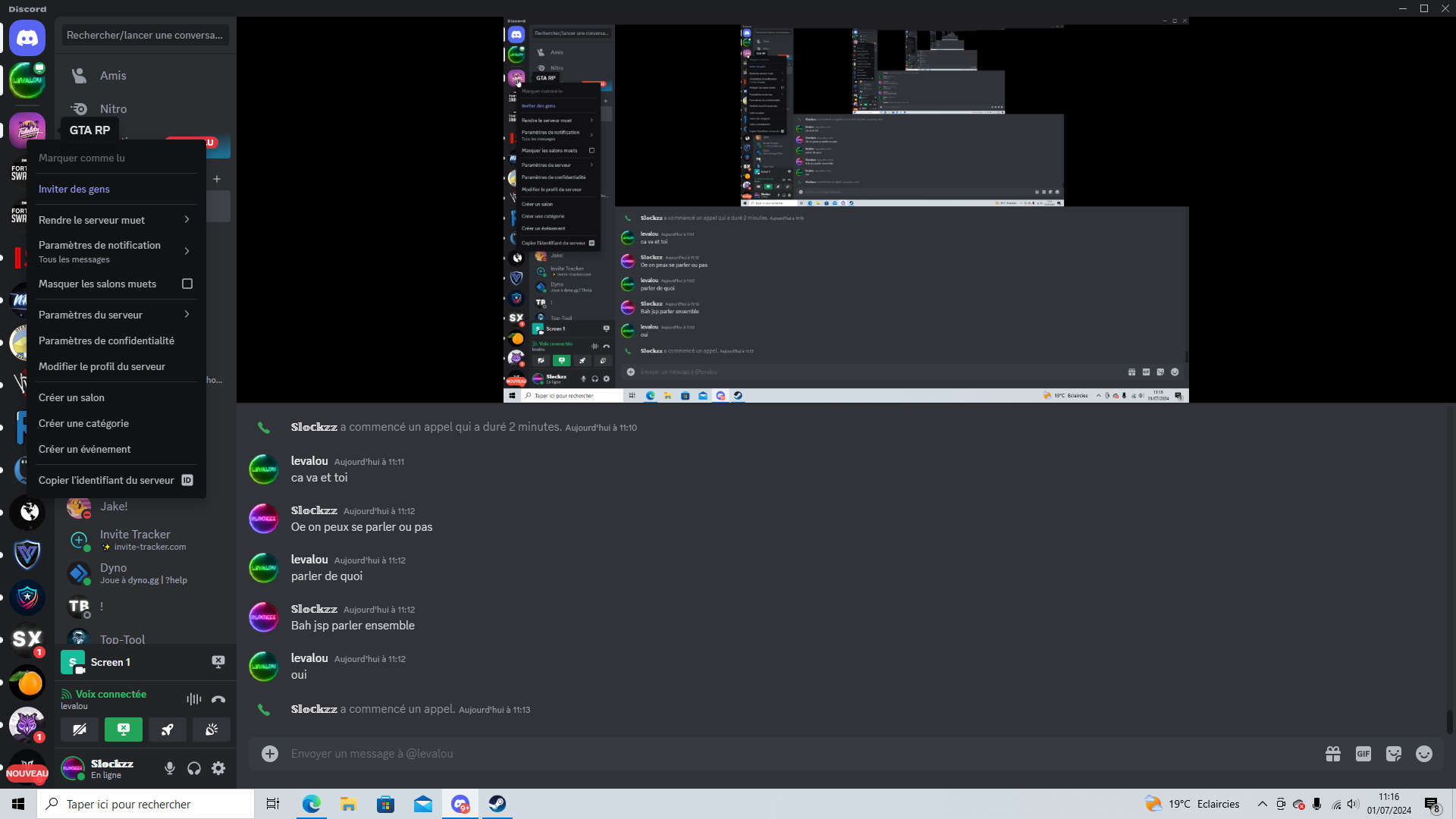This screenshot has height=819, width=1456.
Task: Open Microsoft Edge from taskbar
Action: [x=311, y=804]
